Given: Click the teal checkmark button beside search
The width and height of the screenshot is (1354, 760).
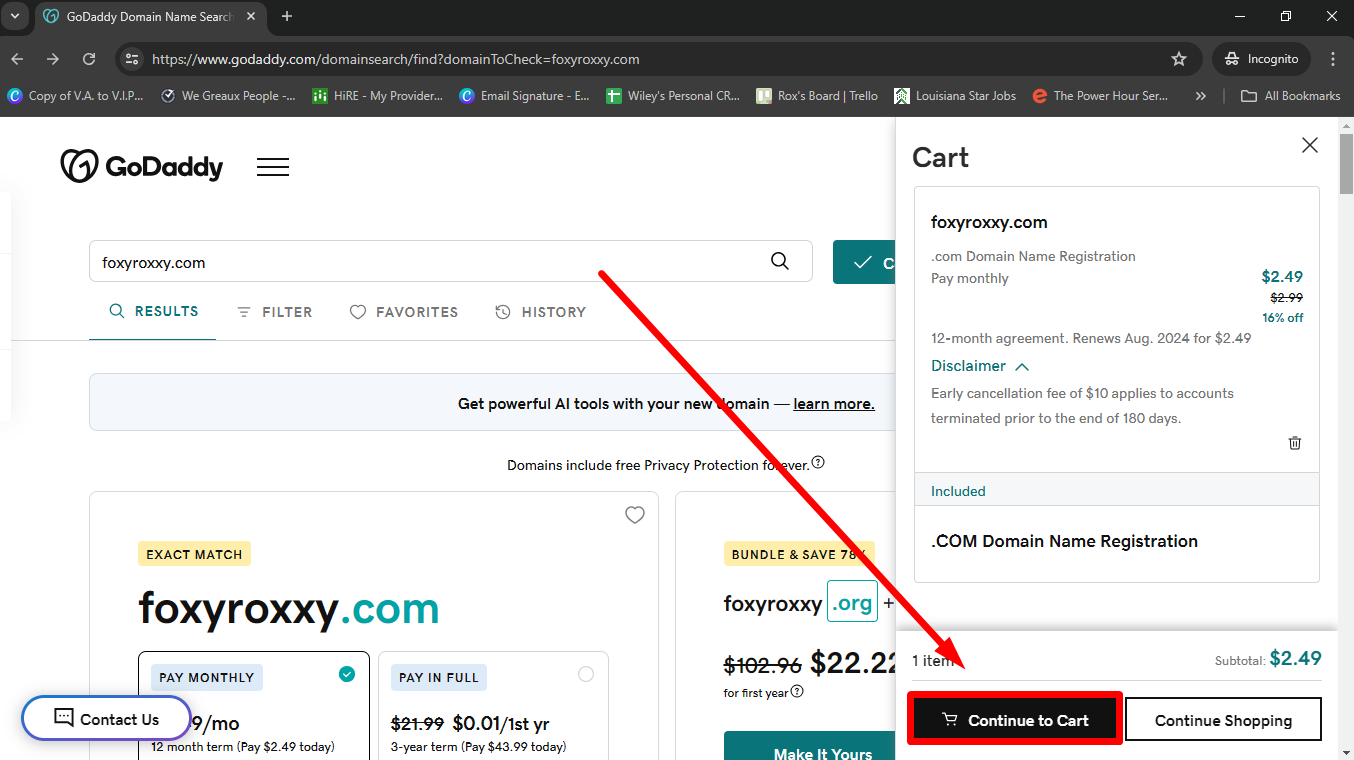Looking at the screenshot, I should (x=864, y=262).
